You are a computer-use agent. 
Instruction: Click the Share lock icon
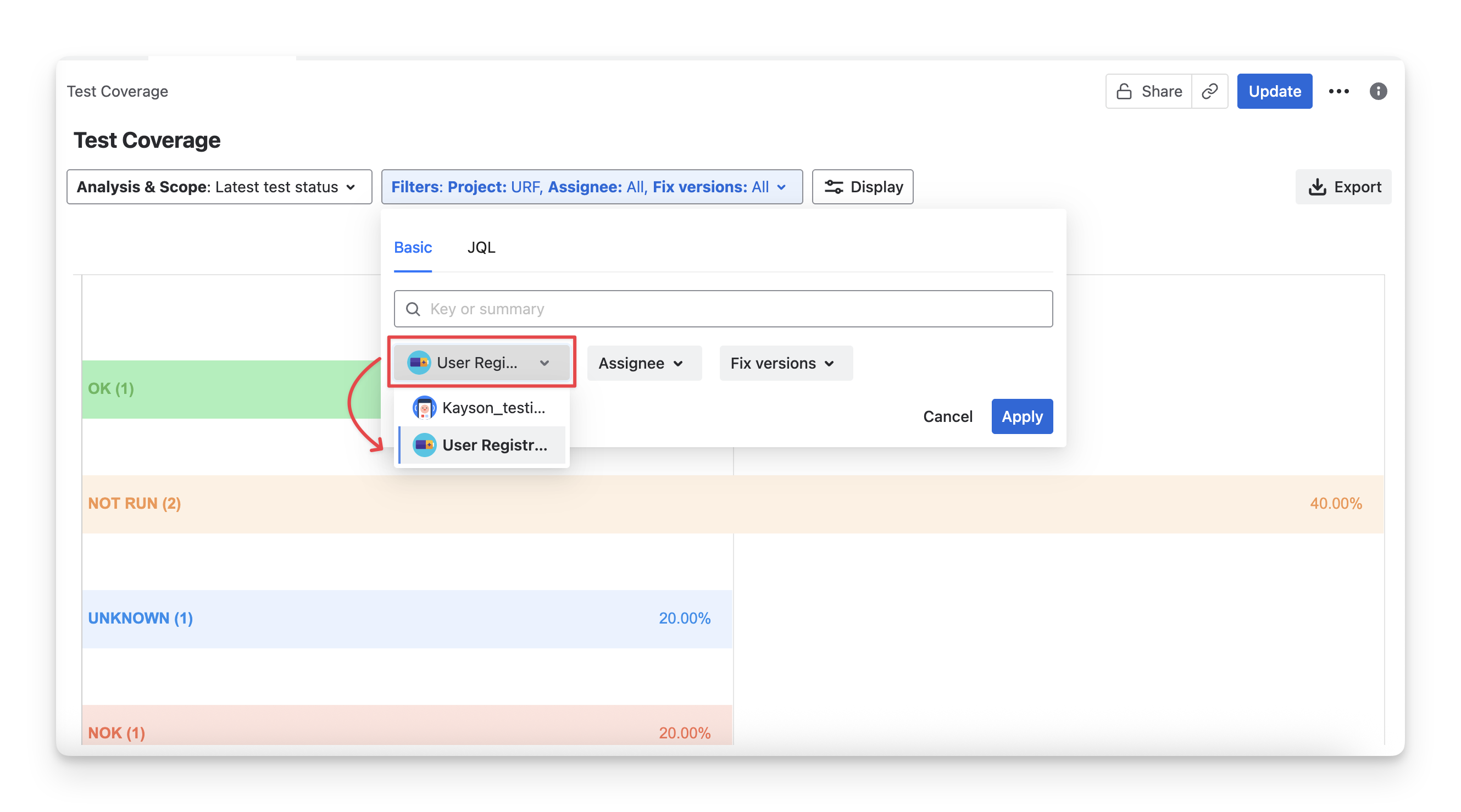[1124, 91]
